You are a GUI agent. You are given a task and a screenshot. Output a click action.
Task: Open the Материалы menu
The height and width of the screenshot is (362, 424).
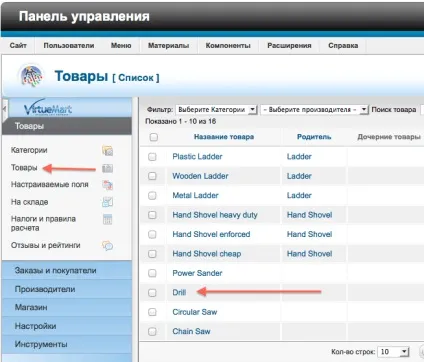[x=169, y=46]
